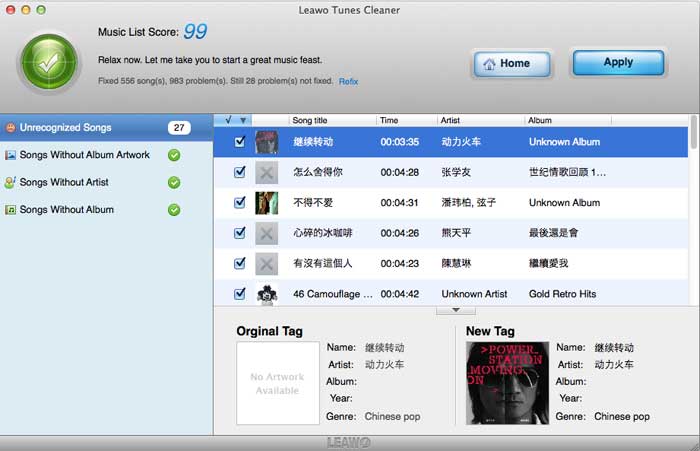700x451 pixels.
Task: Click the Songs Without Album music note icon
Action: tap(10, 209)
